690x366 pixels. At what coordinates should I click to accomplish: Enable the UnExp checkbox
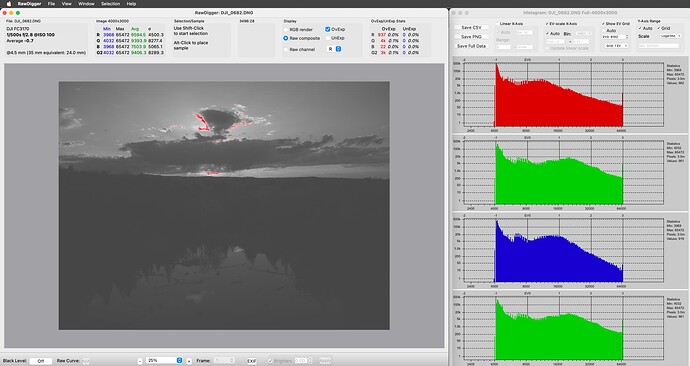(327, 38)
